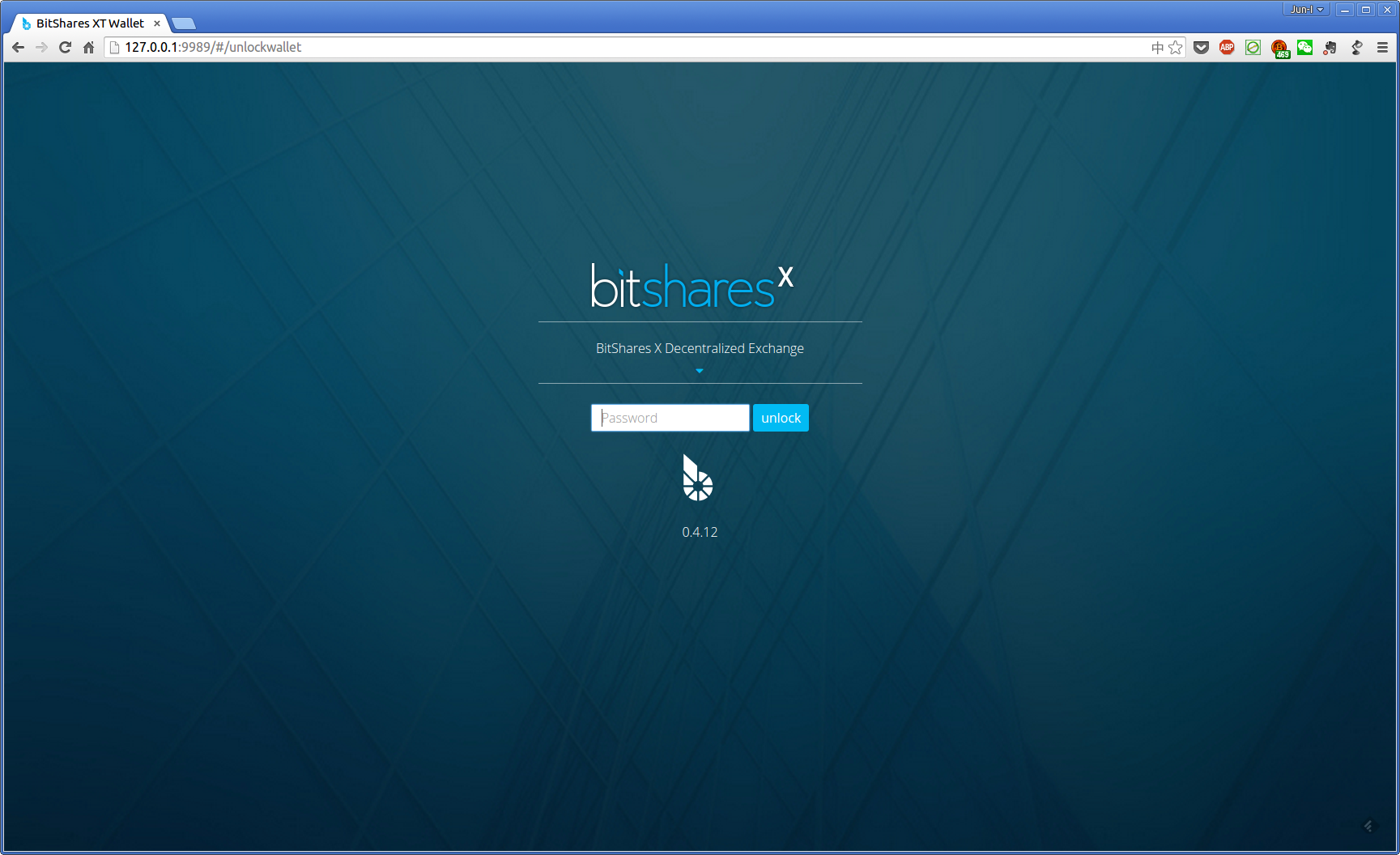Click the bitshares X logo heading

[x=692, y=286]
